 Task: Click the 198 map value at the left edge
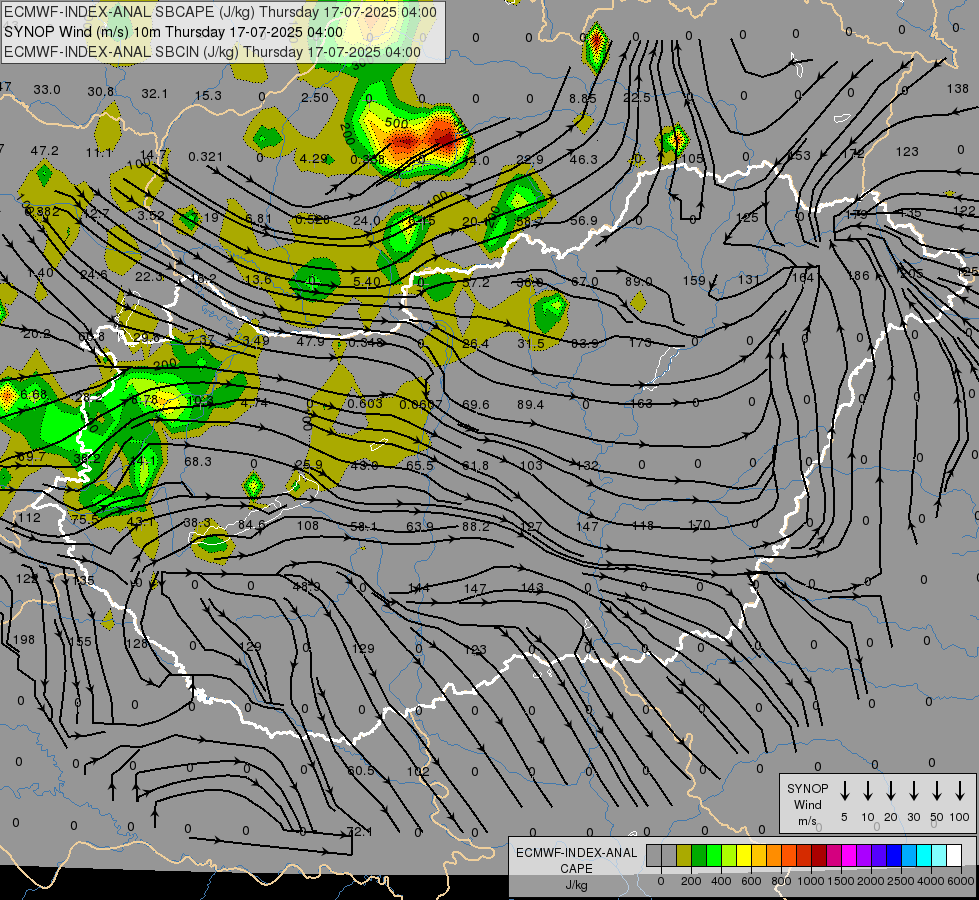[x=24, y=640]
